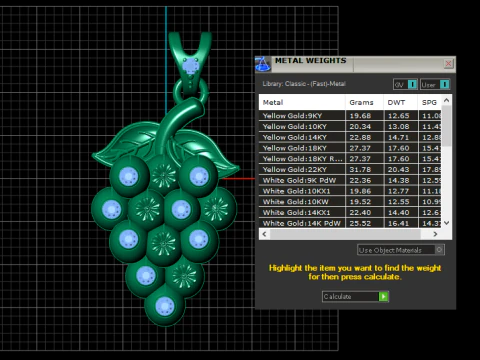This screenshot has height=360, width=480.
Task: Click the 20.43 DWT value
Action: [398, 169]
